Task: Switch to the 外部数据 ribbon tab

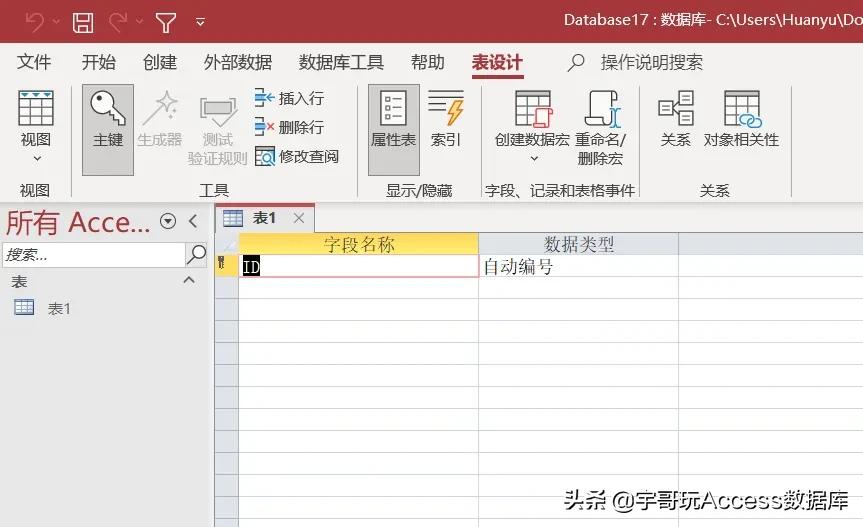Action: [238, 62]
